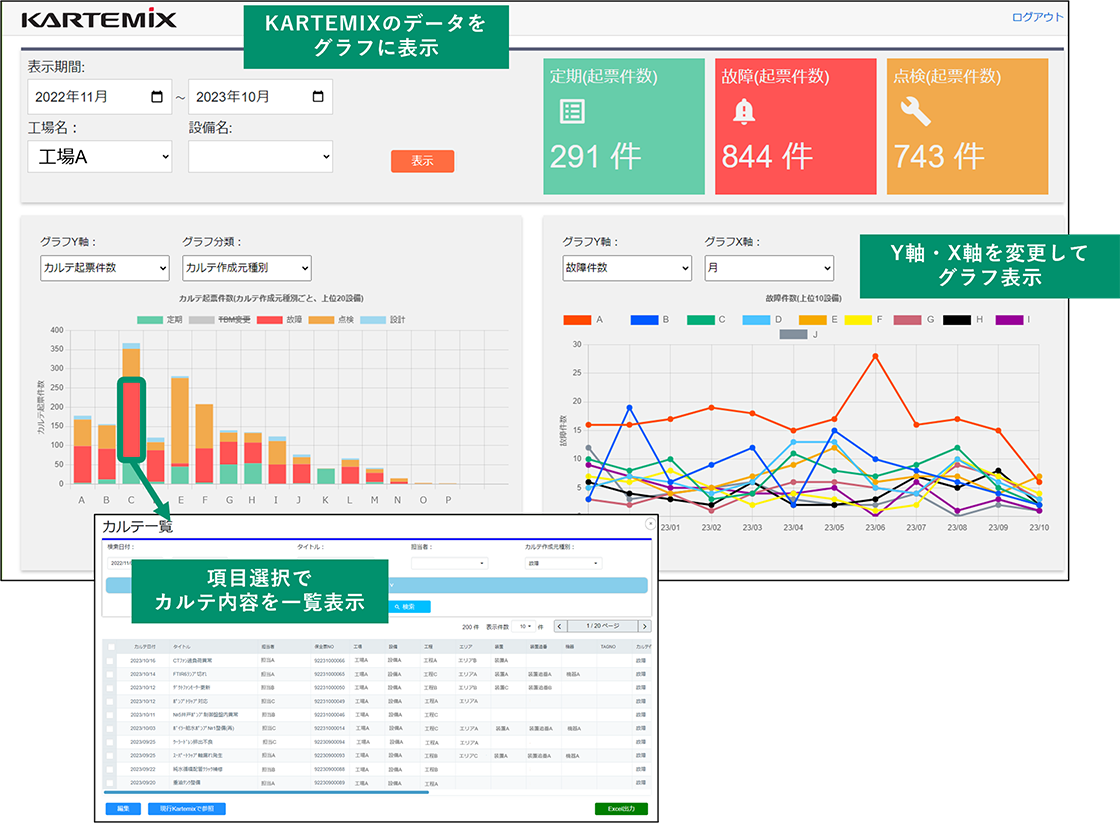
Task: Check the row dated 2023/09/22
Action: coord(110,769)
